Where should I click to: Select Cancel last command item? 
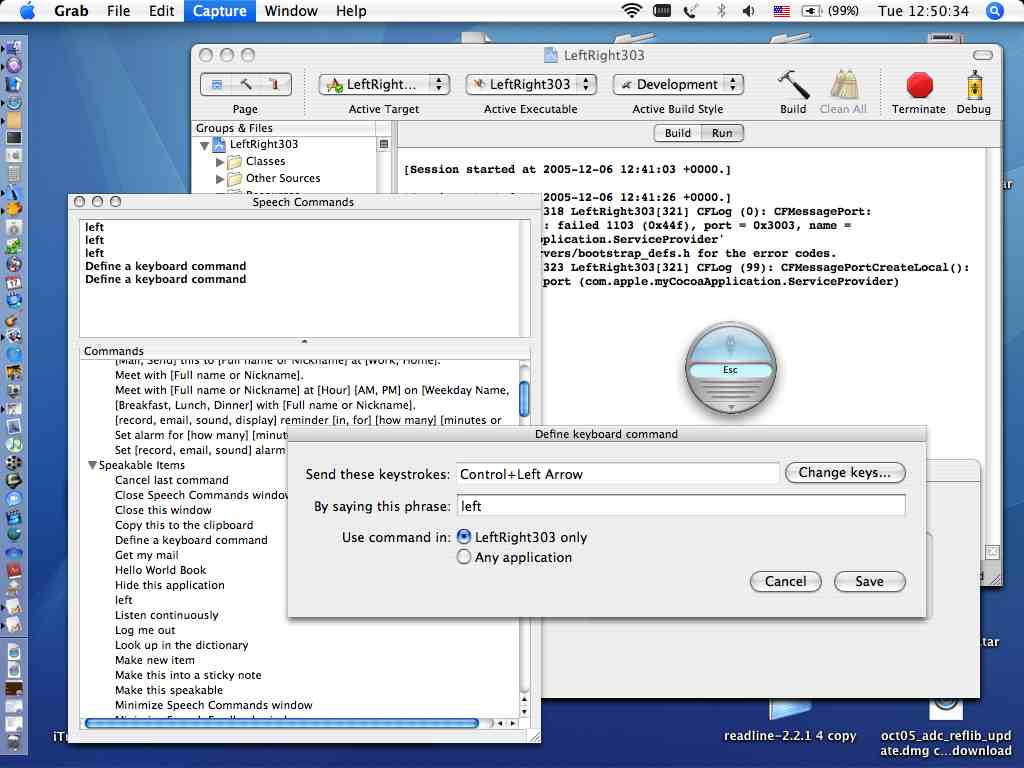[172, 480]
